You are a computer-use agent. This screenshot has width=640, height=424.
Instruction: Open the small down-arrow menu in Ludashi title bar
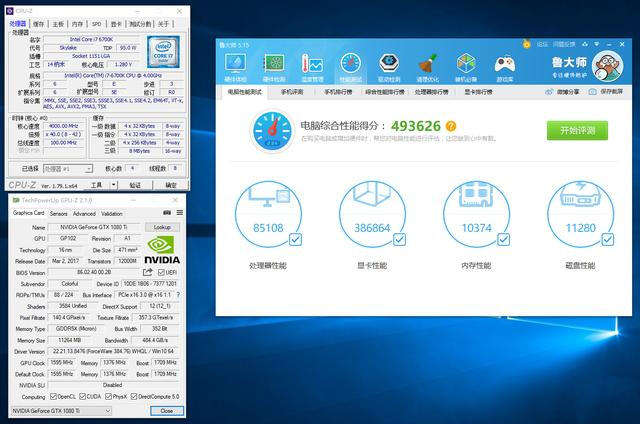click(596, 44)
